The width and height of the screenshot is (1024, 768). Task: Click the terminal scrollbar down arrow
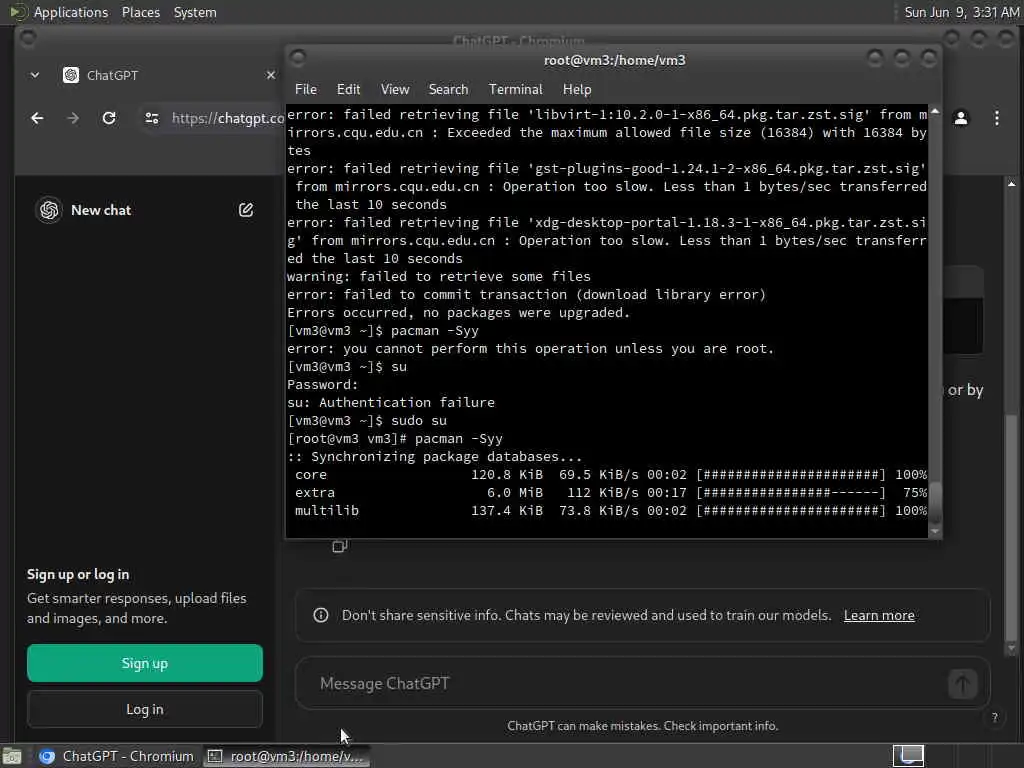tap(935, 531)
